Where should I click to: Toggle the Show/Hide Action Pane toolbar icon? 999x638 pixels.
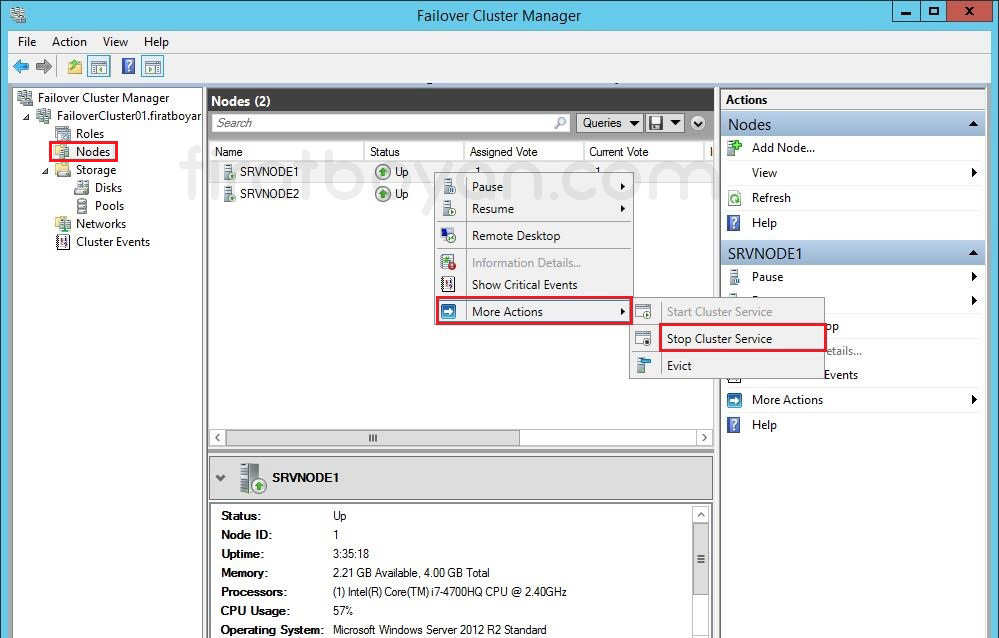click(x=153, y=66)
